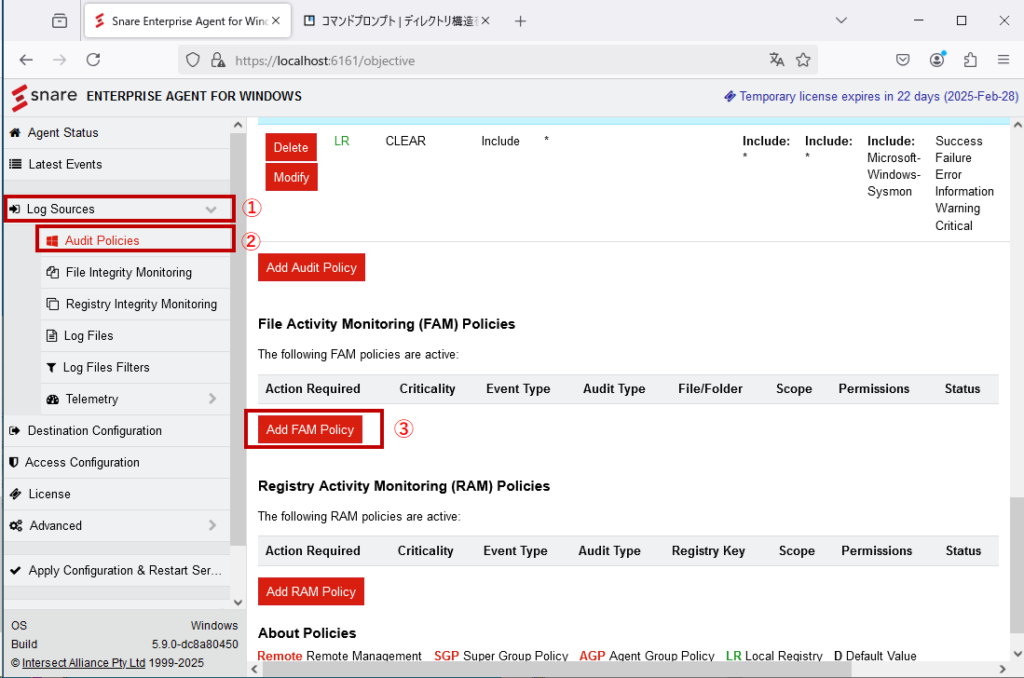Click the Log Sources arrow icon
1024x678 pixels.
(14, 209)
